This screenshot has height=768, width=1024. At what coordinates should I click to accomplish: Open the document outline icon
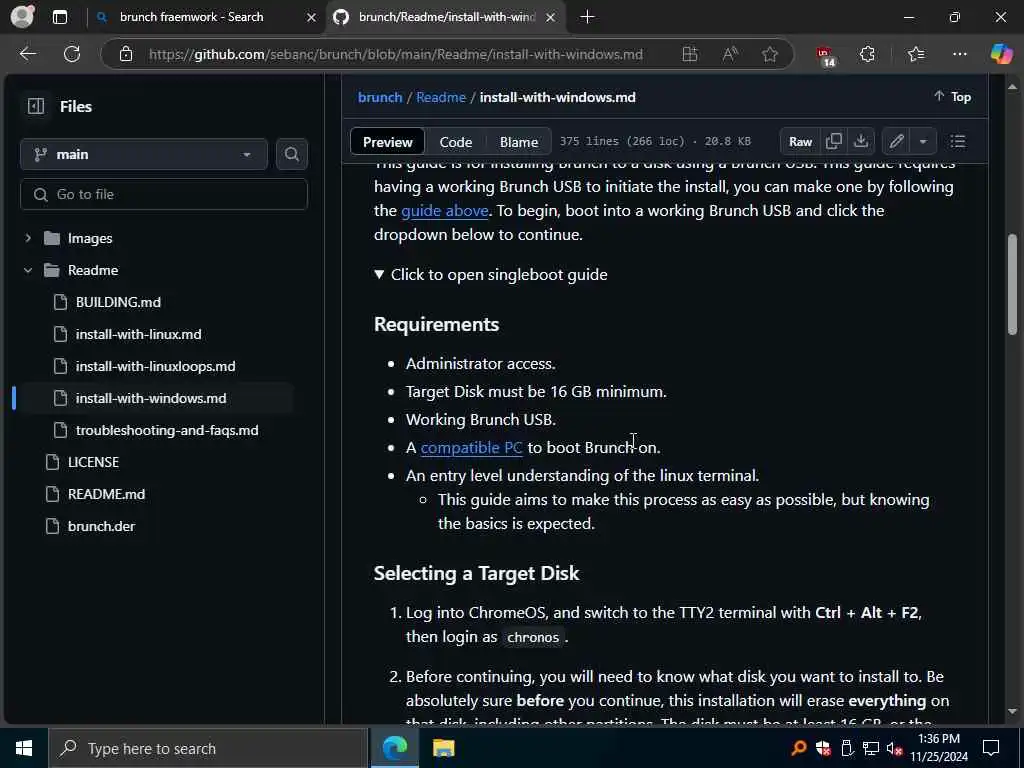click(958, 142)
